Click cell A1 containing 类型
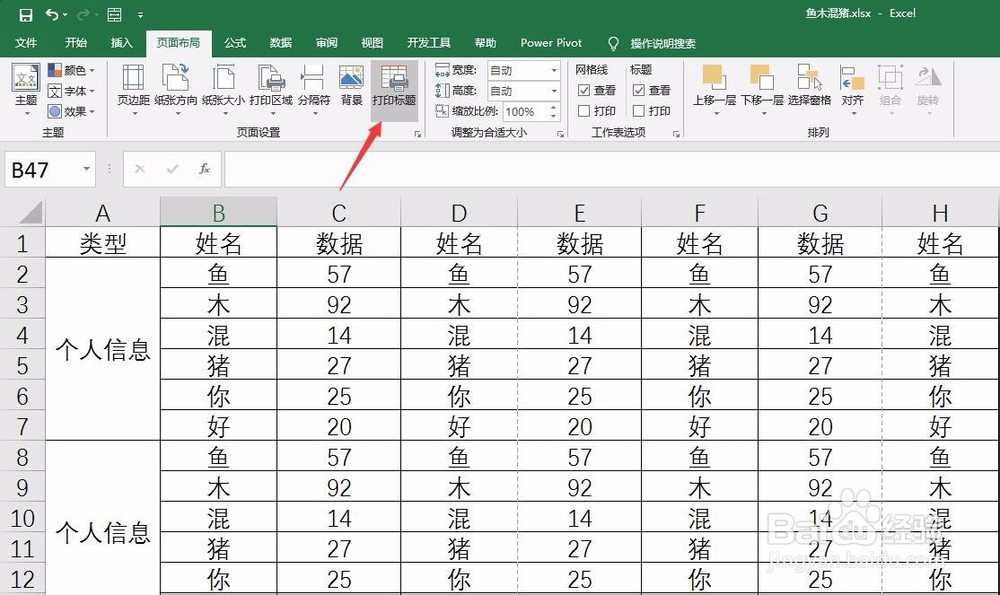The width and height of the screenshot is (1000, 595). click(x=103, y=243)
